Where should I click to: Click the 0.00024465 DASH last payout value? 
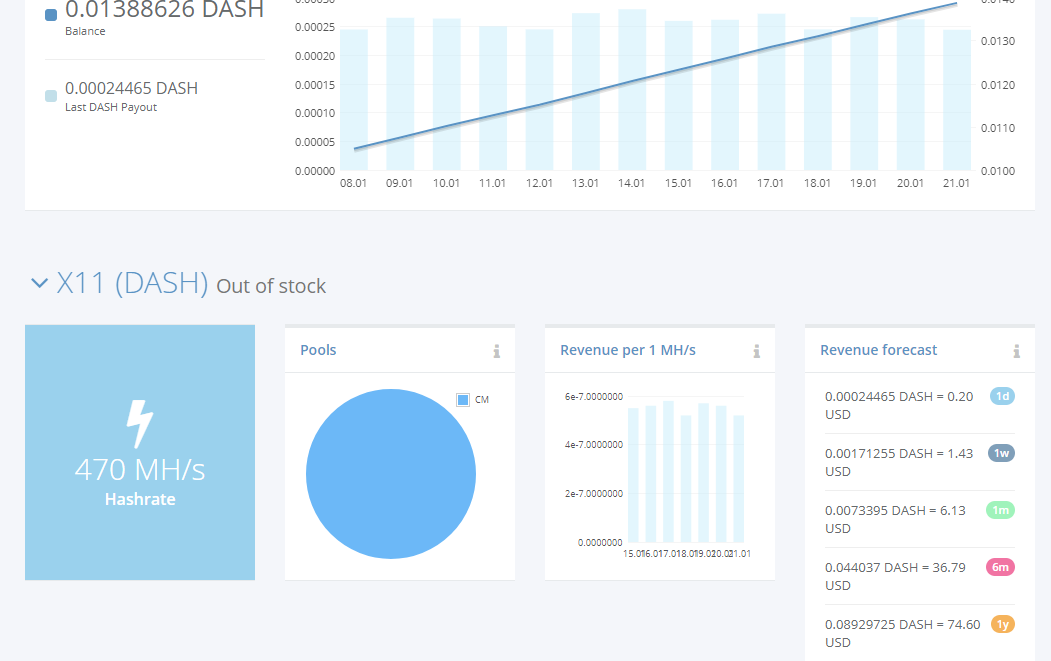131,88
